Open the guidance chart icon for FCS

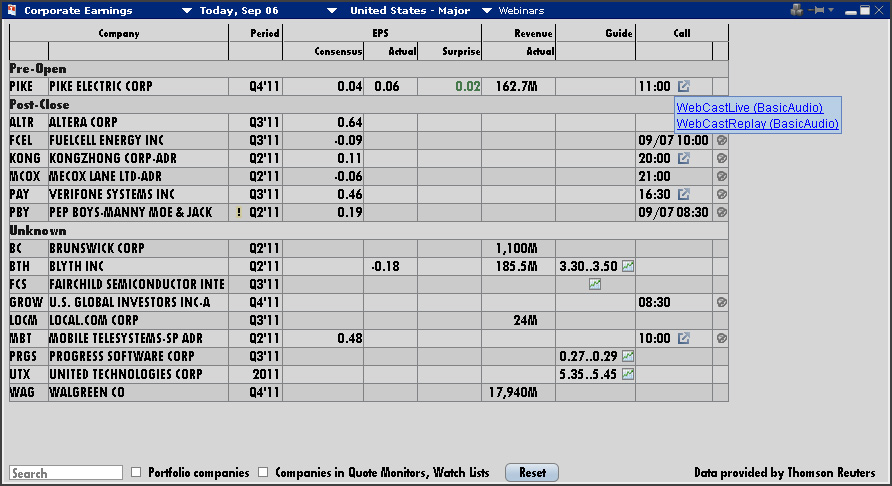point(594,284)
